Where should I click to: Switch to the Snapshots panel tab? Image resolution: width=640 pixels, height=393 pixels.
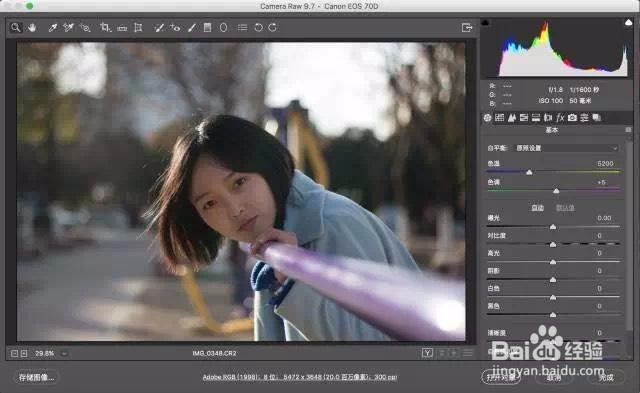597,118
